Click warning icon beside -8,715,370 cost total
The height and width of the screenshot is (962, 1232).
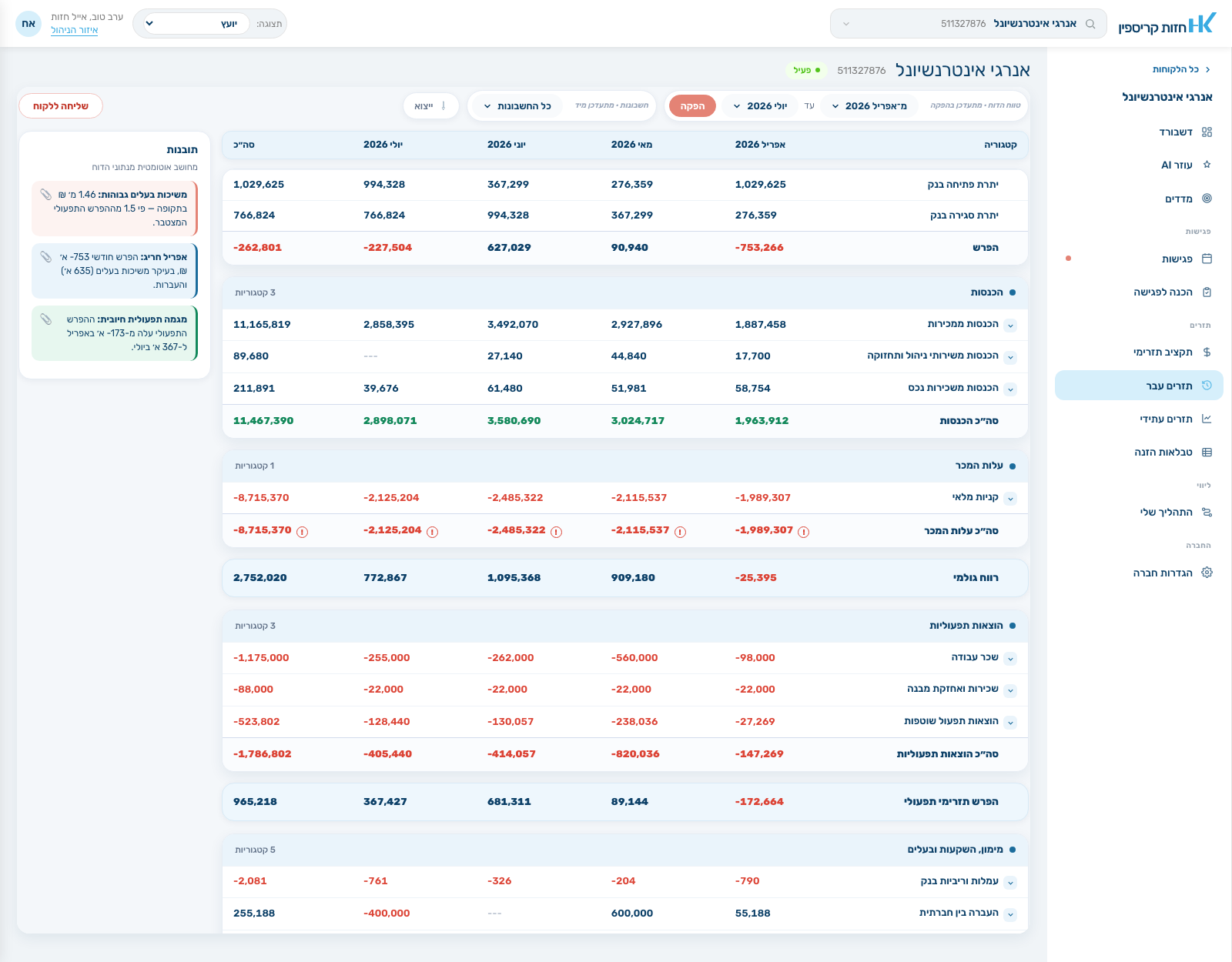click(302, 532)
